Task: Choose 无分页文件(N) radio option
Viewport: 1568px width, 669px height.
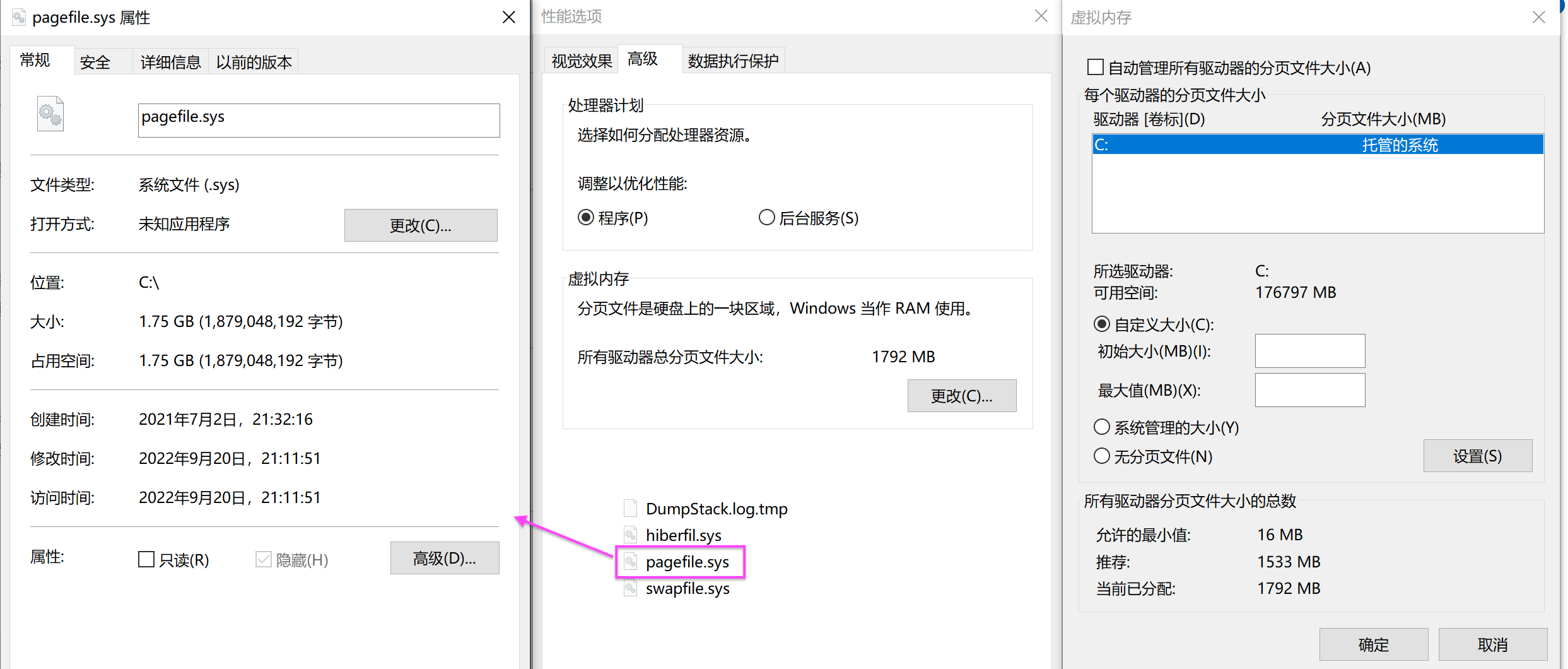Action: (x=1102, y=456)
